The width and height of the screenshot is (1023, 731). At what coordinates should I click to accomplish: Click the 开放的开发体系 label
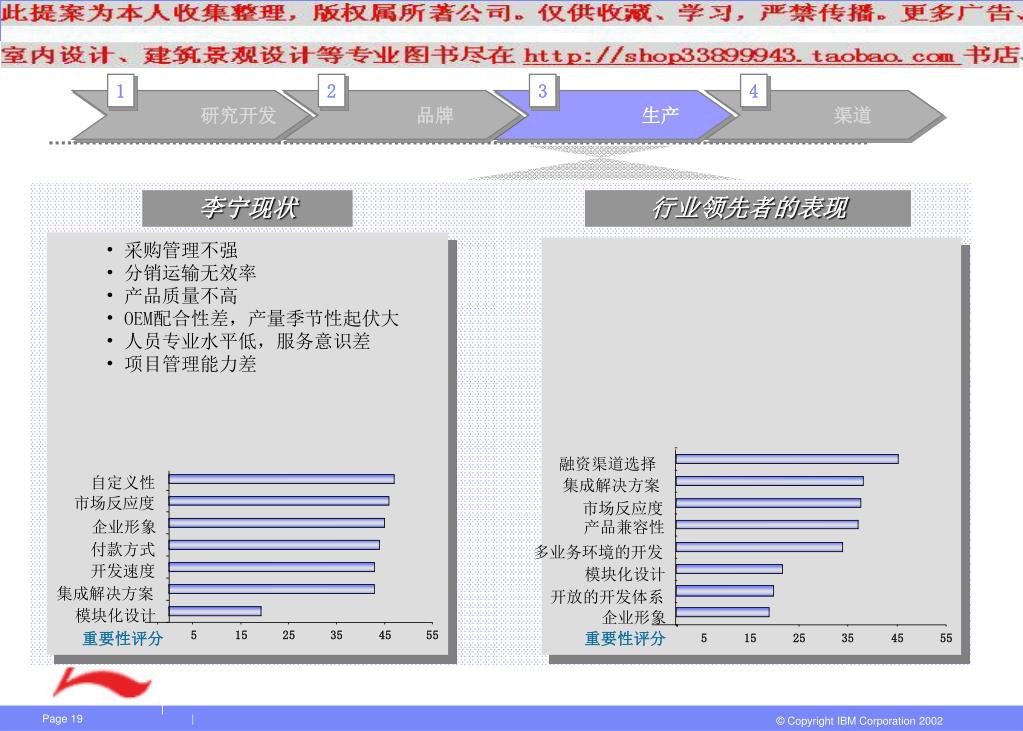coord(607,597)
